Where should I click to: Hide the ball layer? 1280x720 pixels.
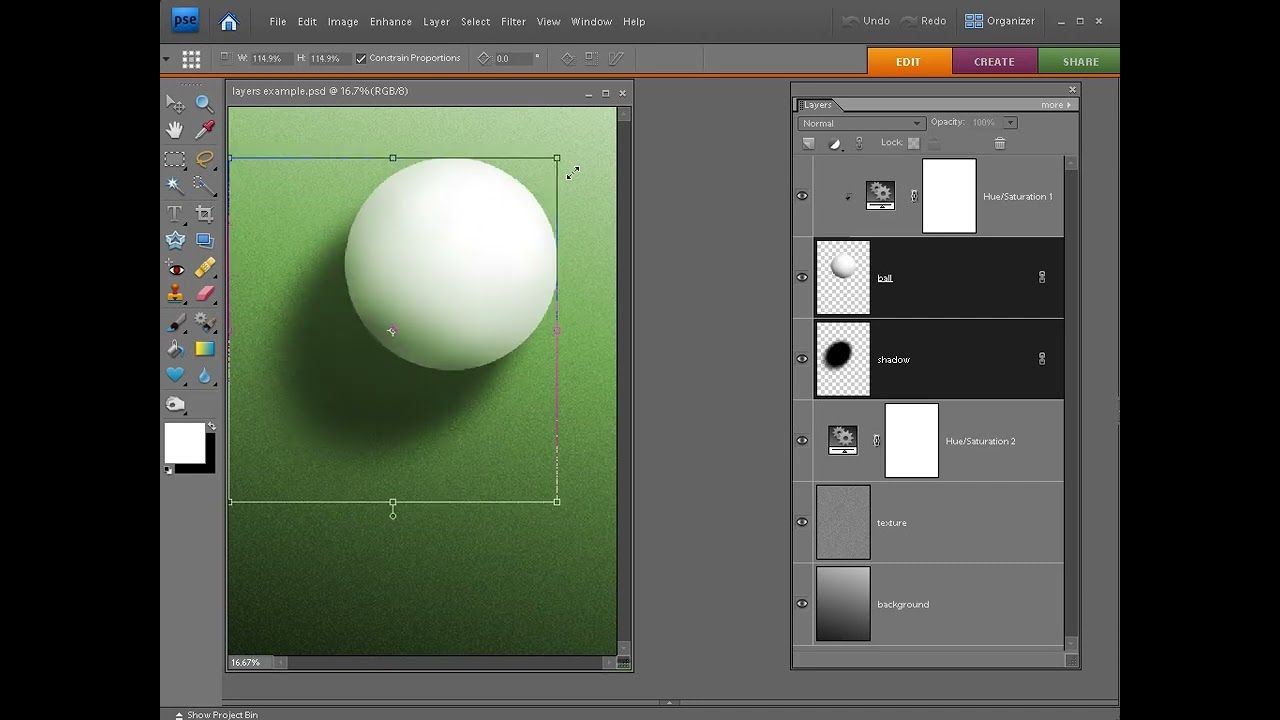pyautogui.click(x=802, y=277)
